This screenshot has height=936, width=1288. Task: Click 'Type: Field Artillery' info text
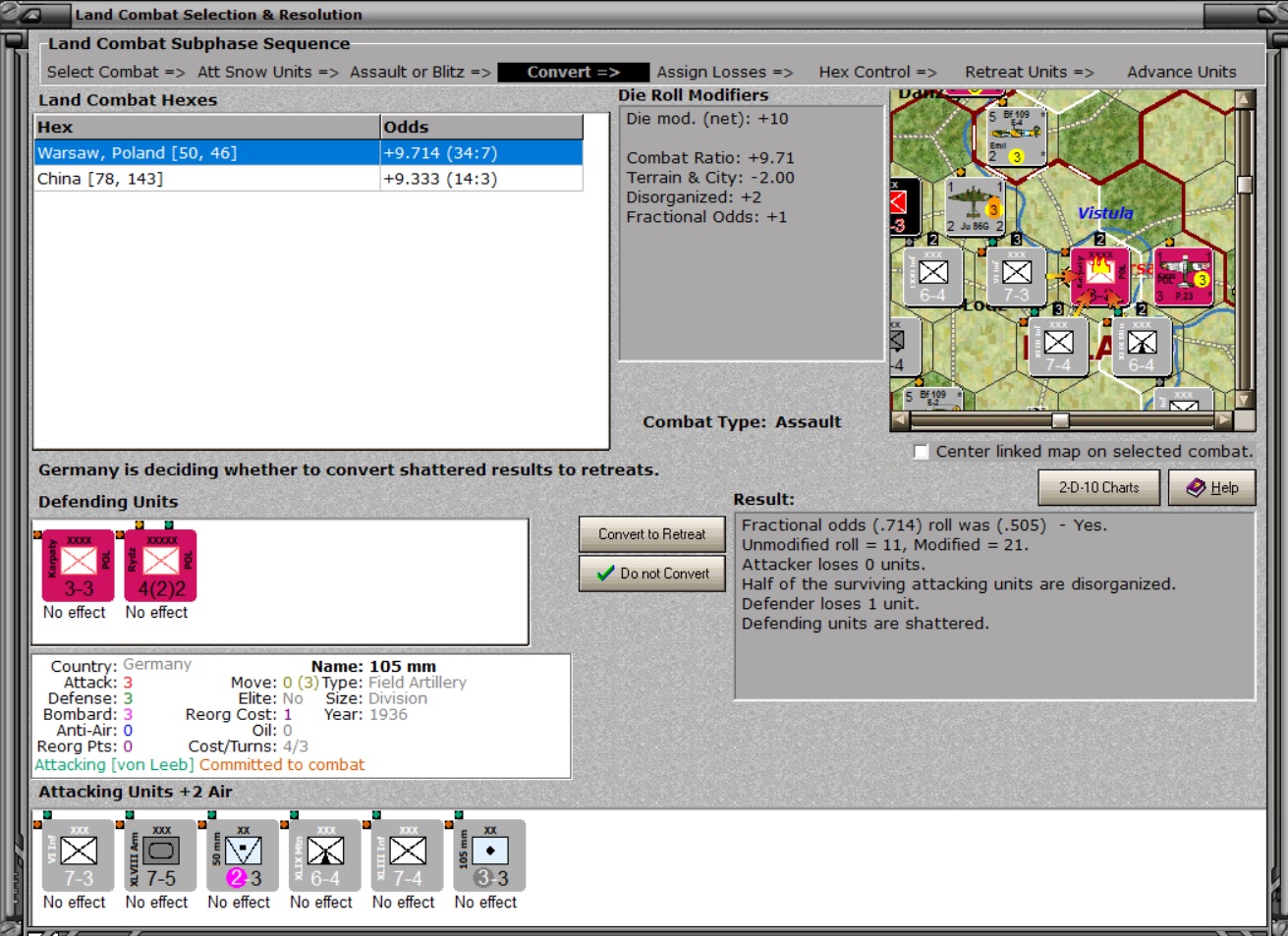pos(394,683)
